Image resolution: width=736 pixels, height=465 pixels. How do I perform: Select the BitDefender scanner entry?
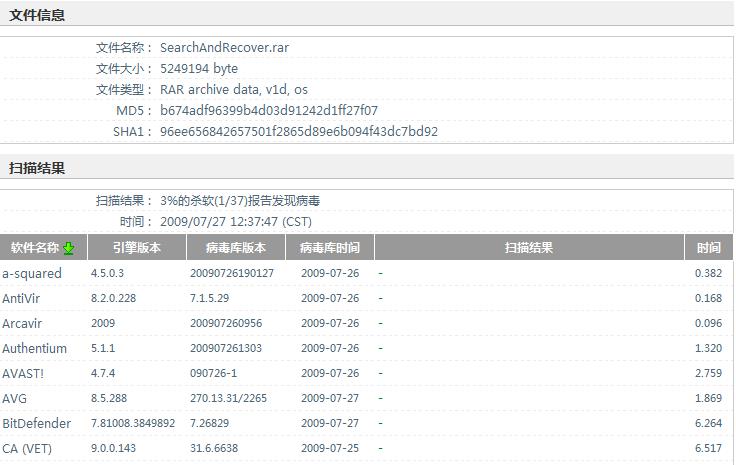(x=36, y=423)
